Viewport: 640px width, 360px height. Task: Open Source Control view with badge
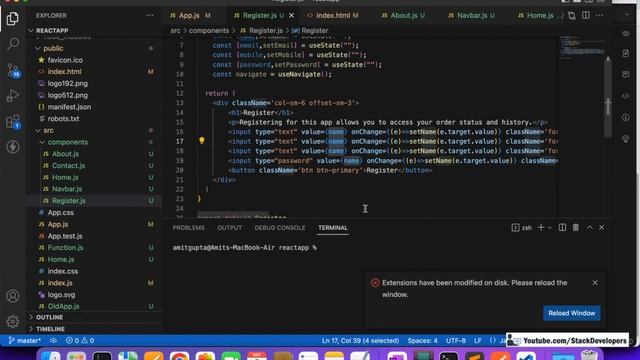tap(13, 71)
